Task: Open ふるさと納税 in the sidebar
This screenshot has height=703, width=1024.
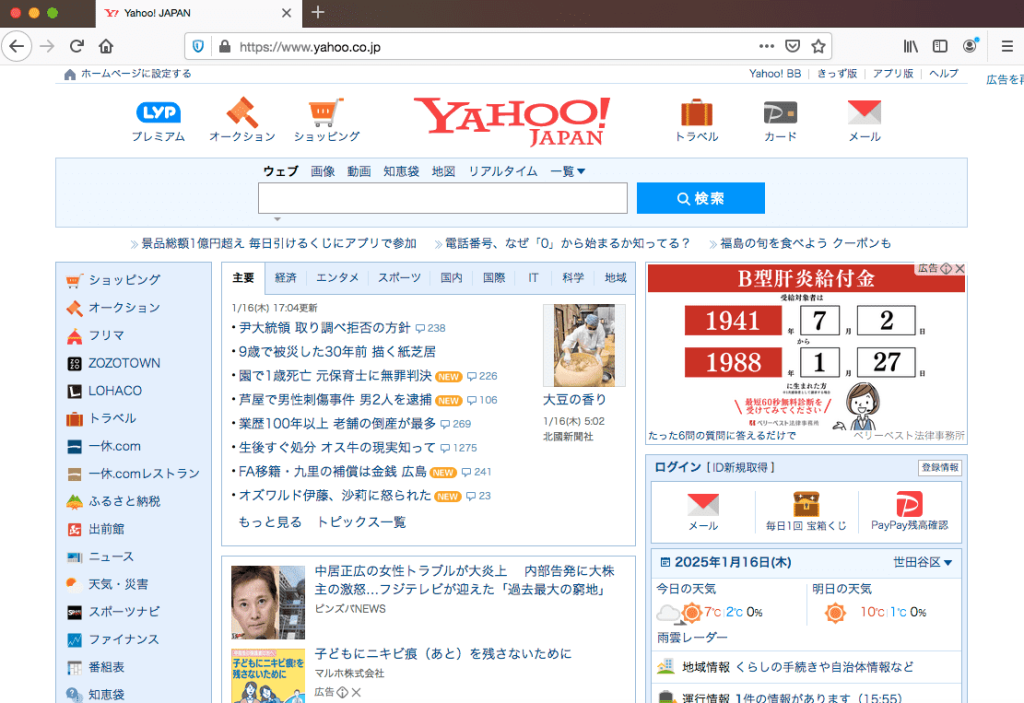Action: tap(124, 501)
